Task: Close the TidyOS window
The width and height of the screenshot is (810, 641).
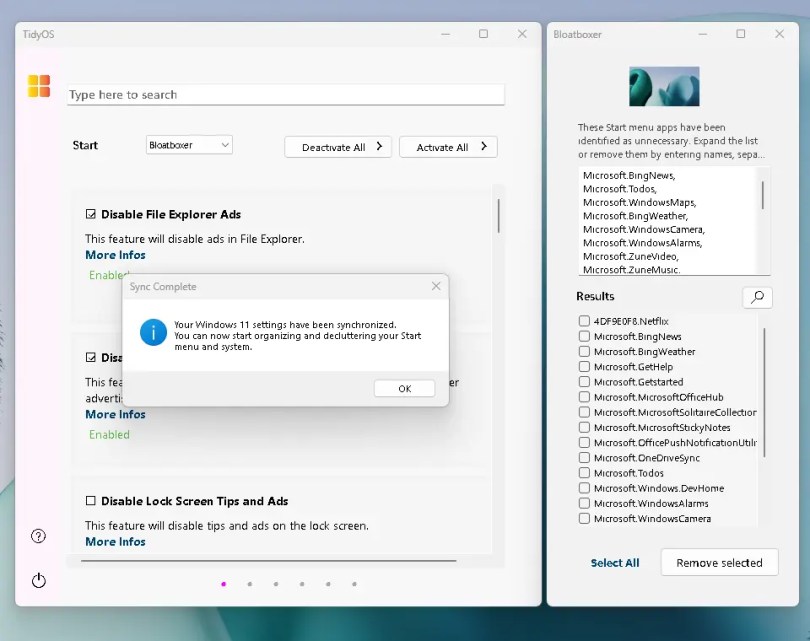Action: coord(522,34)
